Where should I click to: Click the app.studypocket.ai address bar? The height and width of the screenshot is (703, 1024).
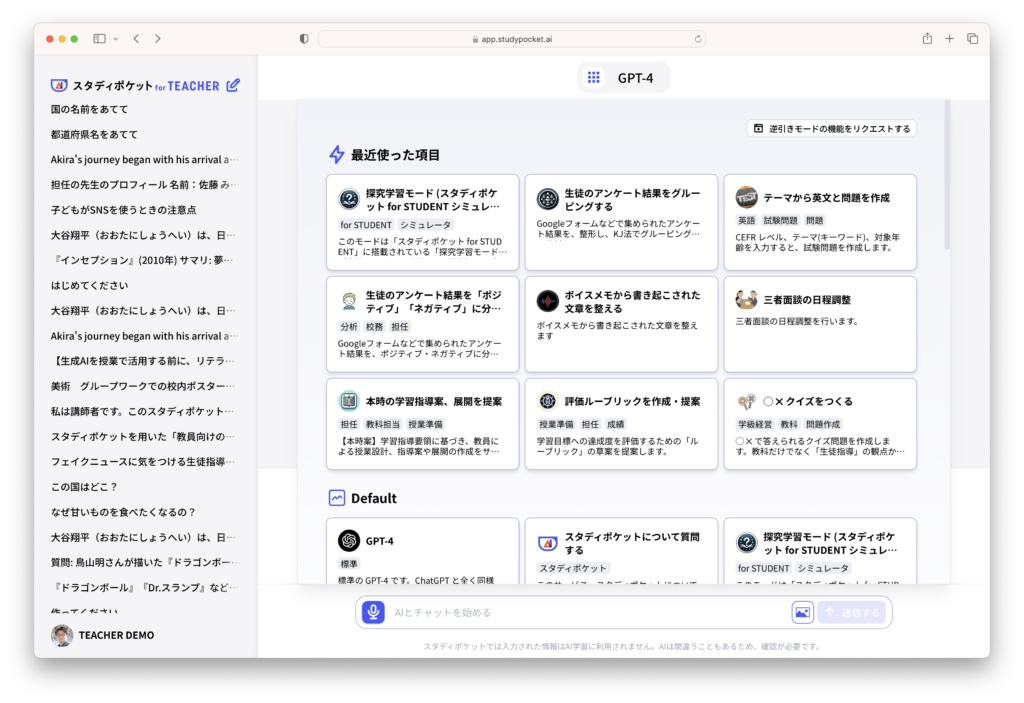pyautogui.click(x=511, y=39)
